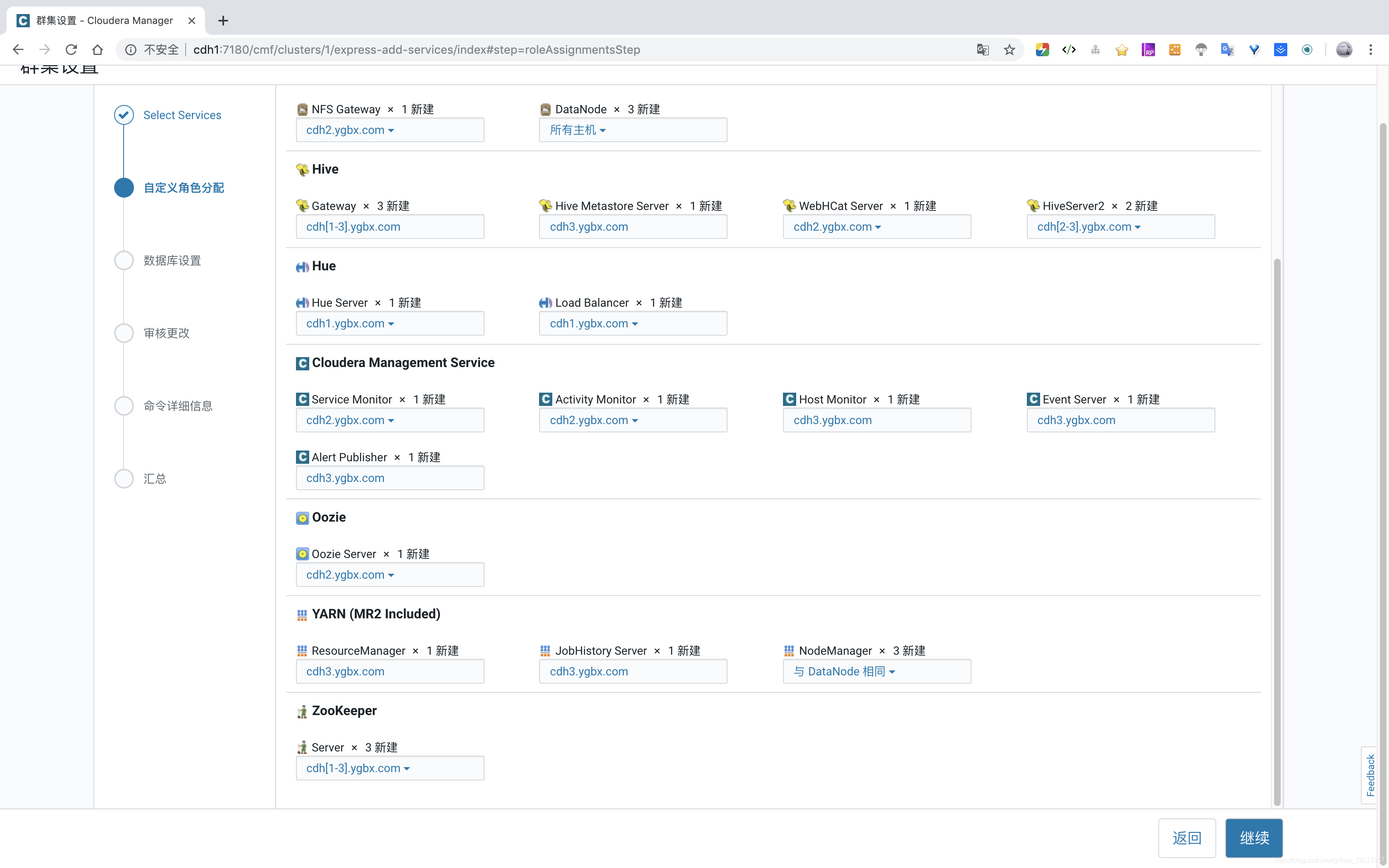Screen dimensions: 1389x868
Task: Click the Hive service icon
Action: click(x=303, y=170)
